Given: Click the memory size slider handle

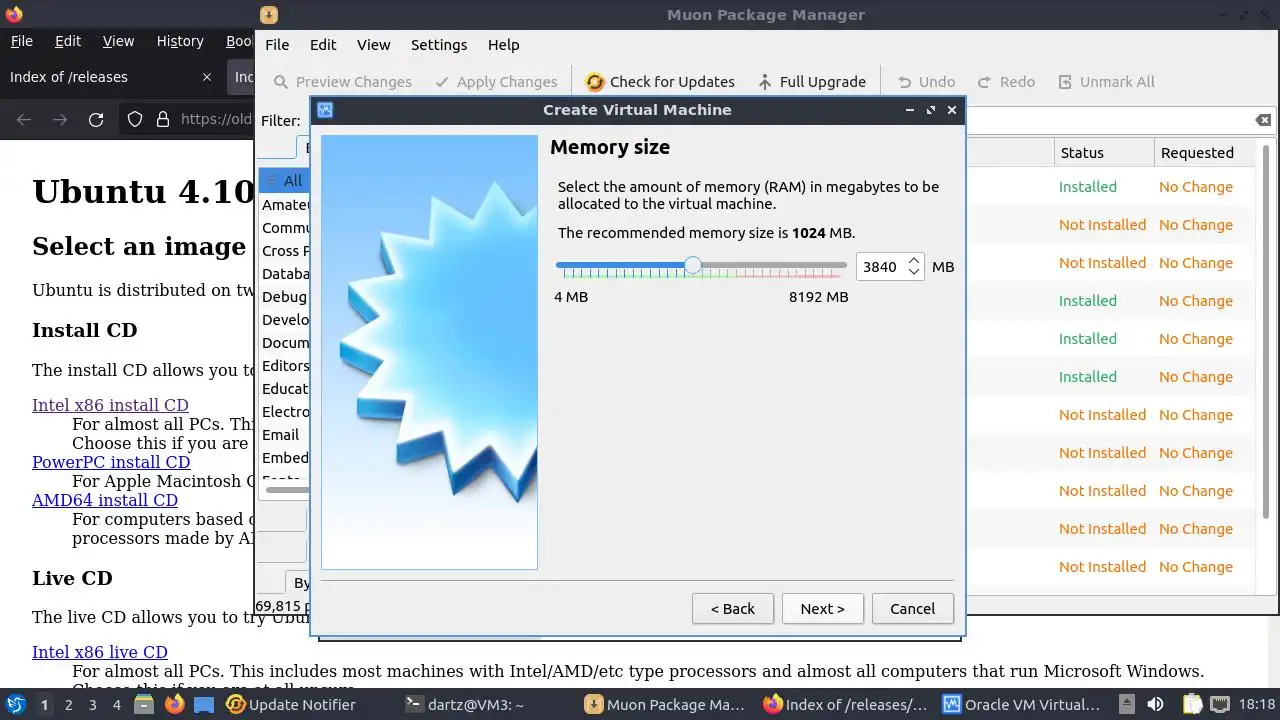Looking at the screenshot, I should [x=693, y=266].
